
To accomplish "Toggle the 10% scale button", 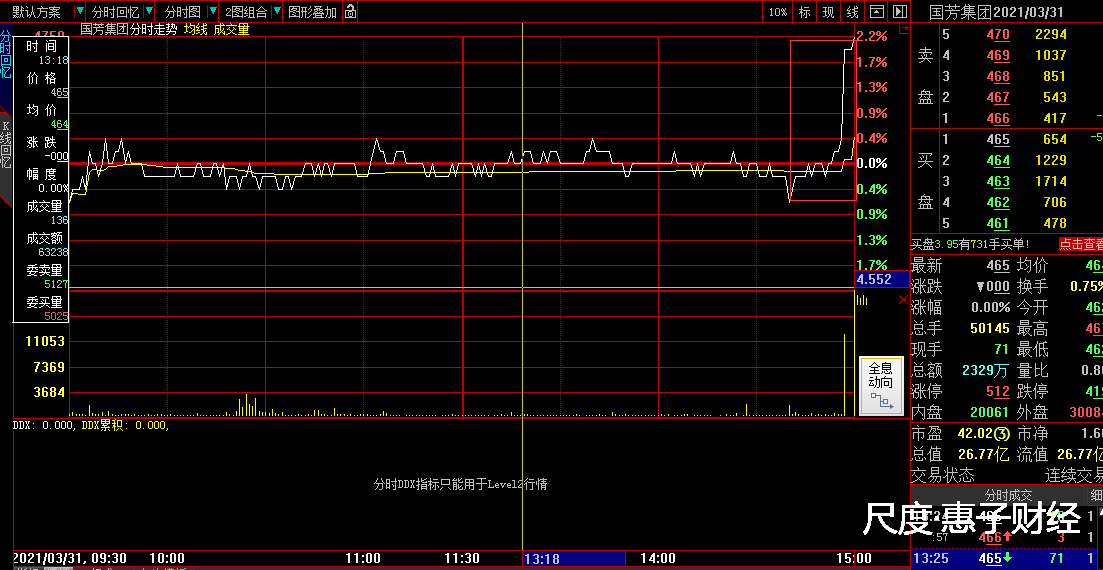I will click(778, 12).
